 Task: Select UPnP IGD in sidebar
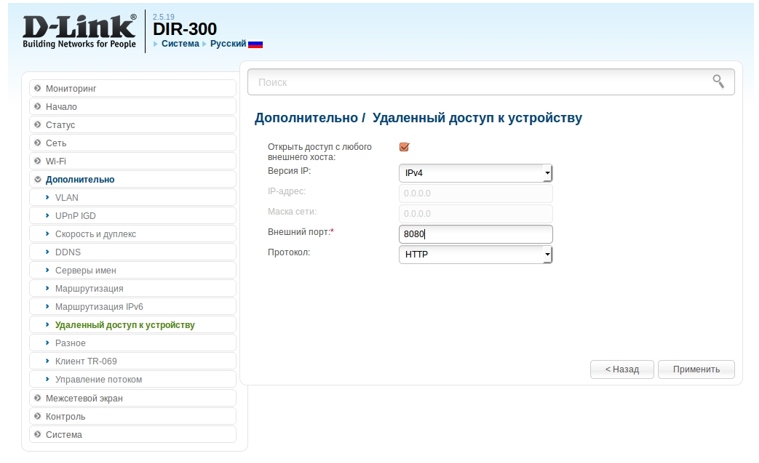tap(75, 216)
